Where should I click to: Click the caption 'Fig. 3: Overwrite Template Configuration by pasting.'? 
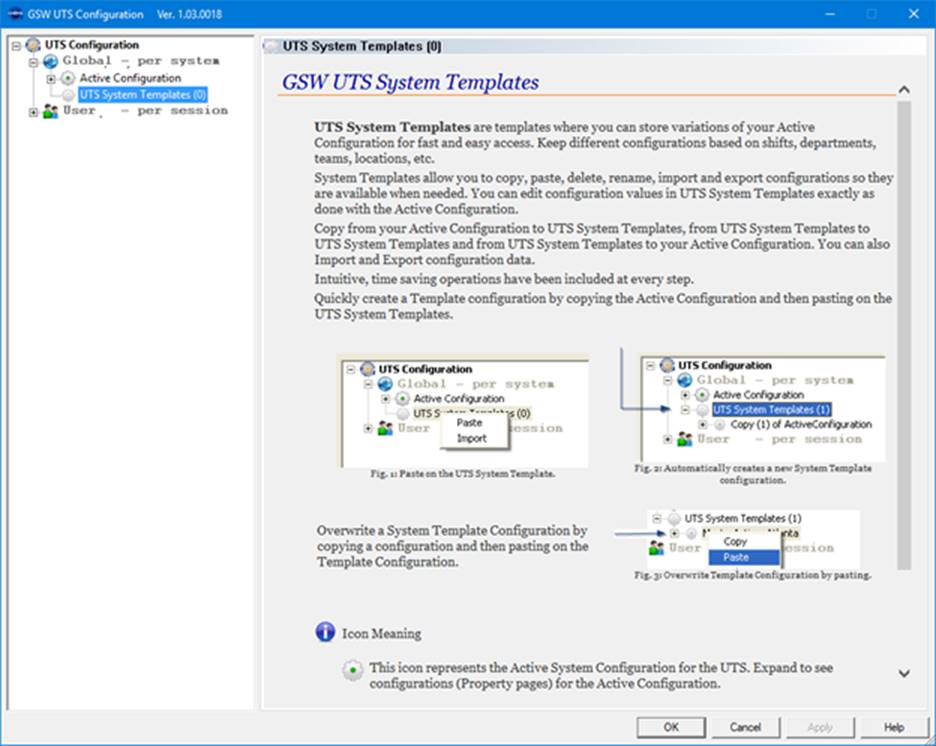coord(753,575)
